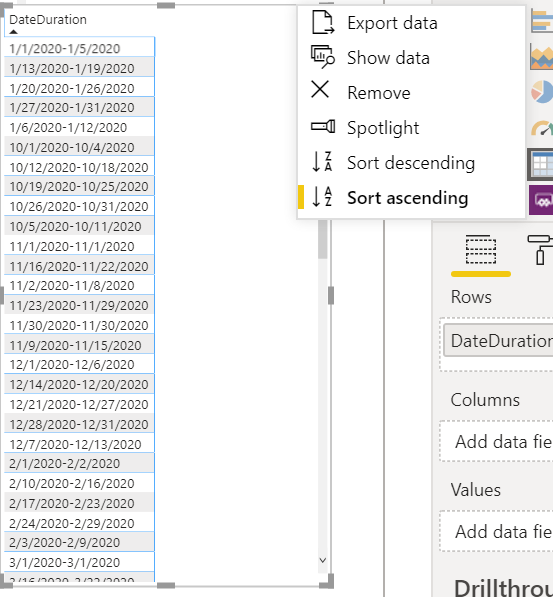Image resolution: width=553 pixels, height=597 pixels.
Task: Select row 11/1/2020-11/1/2020
Action: click(x=79, y=246)
